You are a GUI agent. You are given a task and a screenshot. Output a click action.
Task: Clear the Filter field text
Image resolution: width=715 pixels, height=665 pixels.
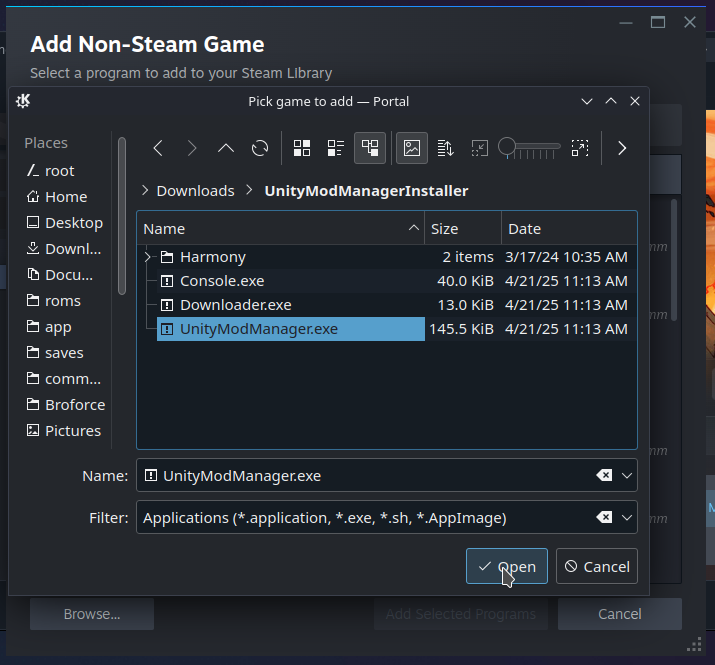[x=604, y=517]
